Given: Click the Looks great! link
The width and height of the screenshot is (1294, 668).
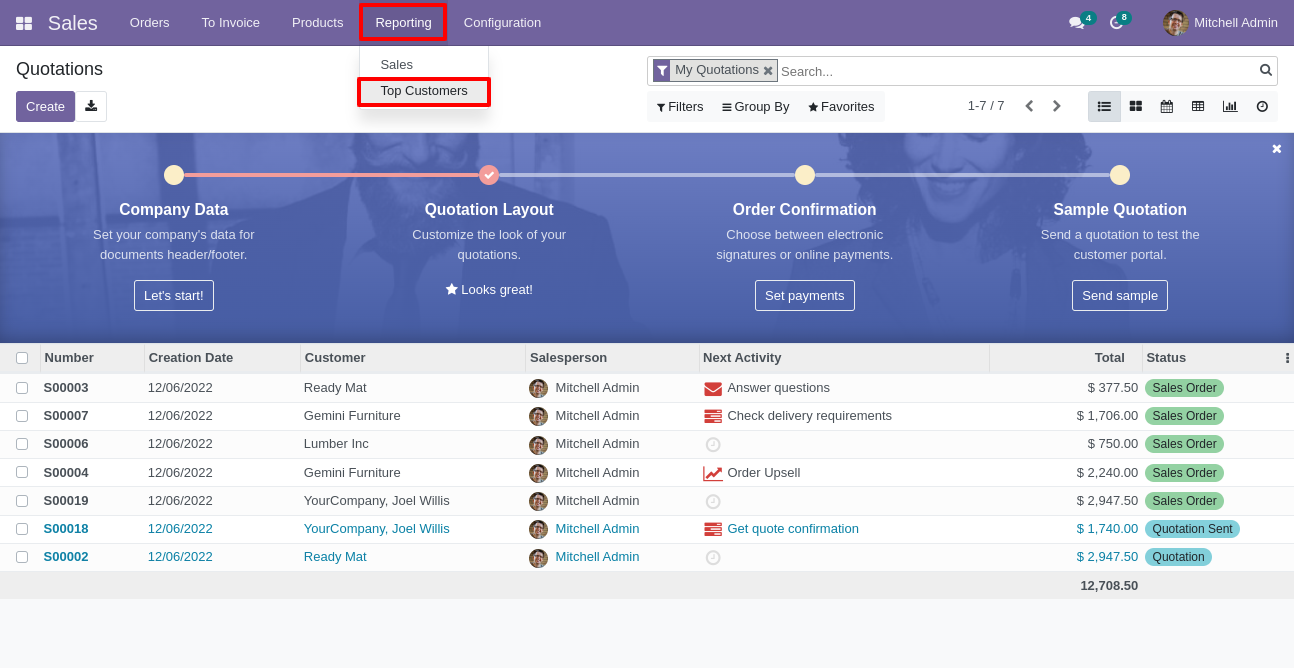Looking at the screenshot, I should tap(489, 290).
